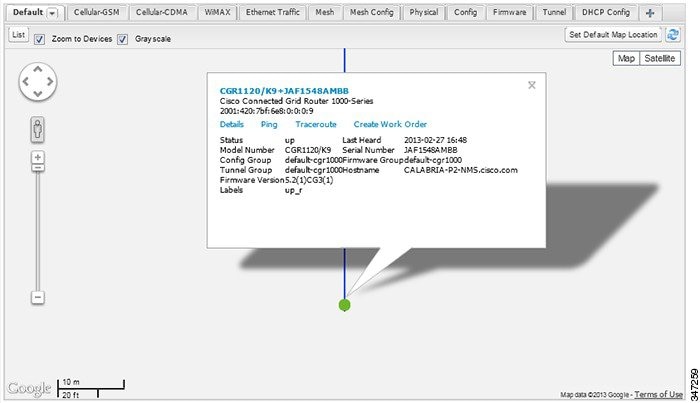Click the Ping link
Viewport: 700px width, 403px height.
point(269,125)
